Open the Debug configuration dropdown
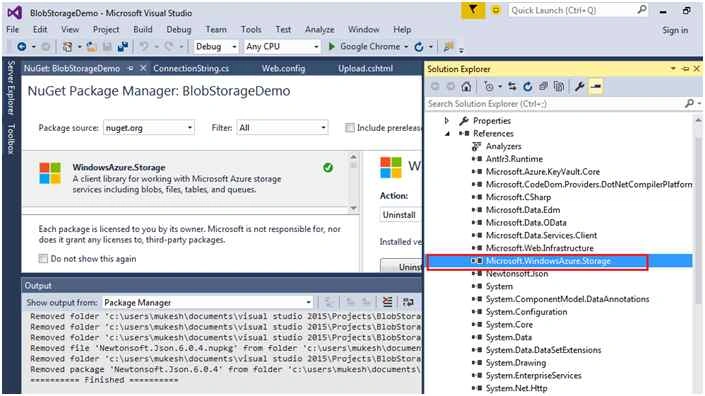The height and width of the screenshot is (396, 705). point(215,46)
